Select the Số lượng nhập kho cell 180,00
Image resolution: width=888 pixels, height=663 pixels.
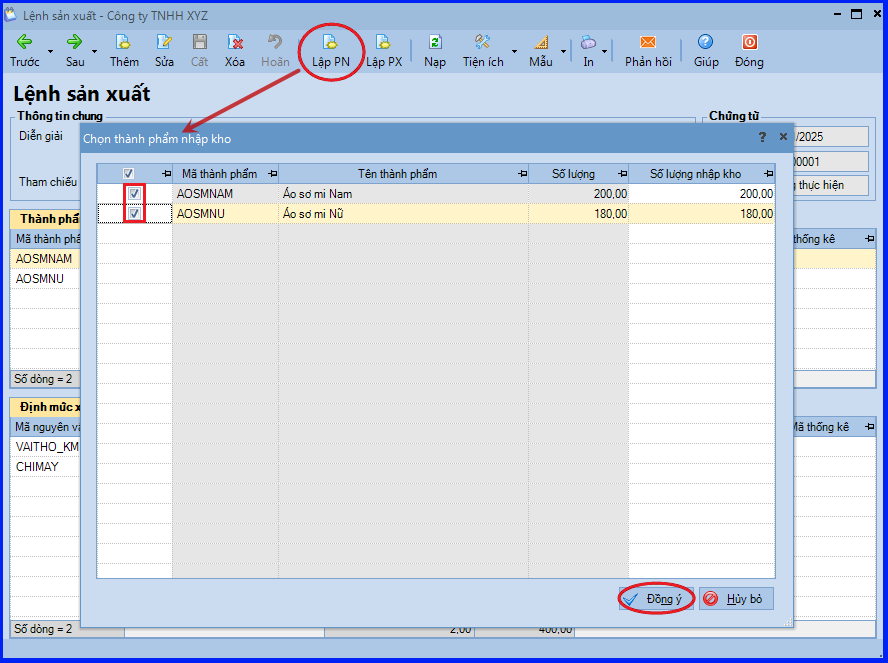tap(702, 213)
